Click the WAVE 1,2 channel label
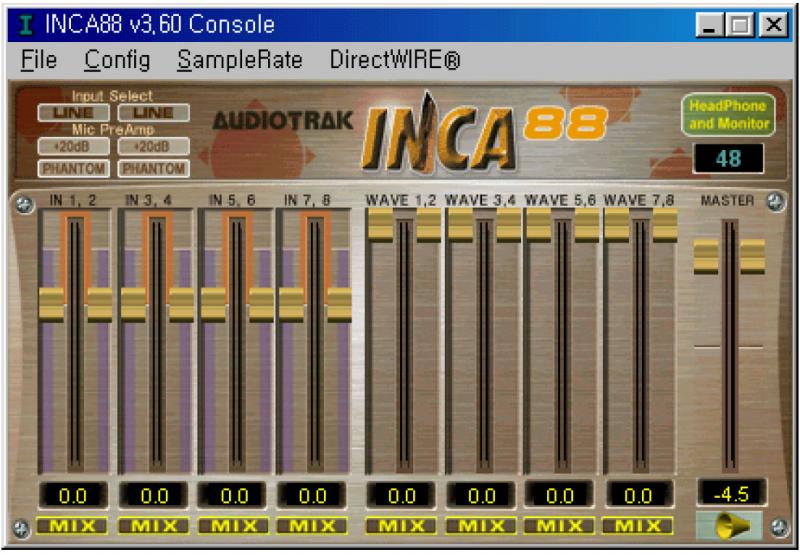Image resolution: width=800 pixels, height=555 pixels. point(401,200)
